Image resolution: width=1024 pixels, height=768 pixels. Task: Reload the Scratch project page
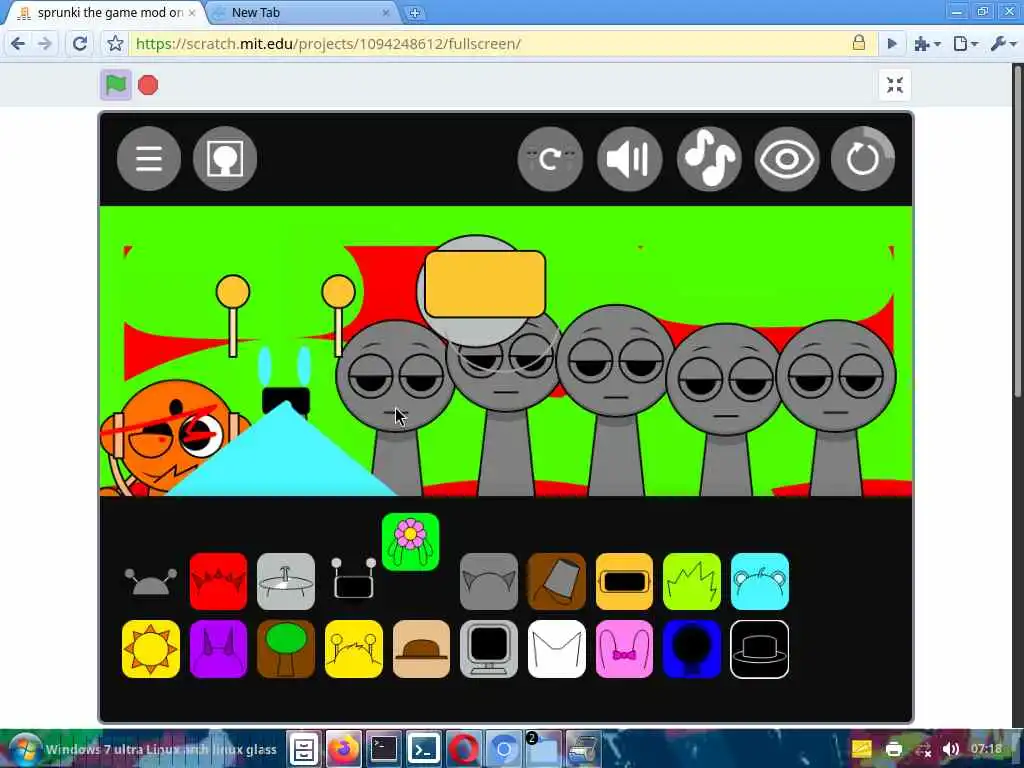[80, 44]
